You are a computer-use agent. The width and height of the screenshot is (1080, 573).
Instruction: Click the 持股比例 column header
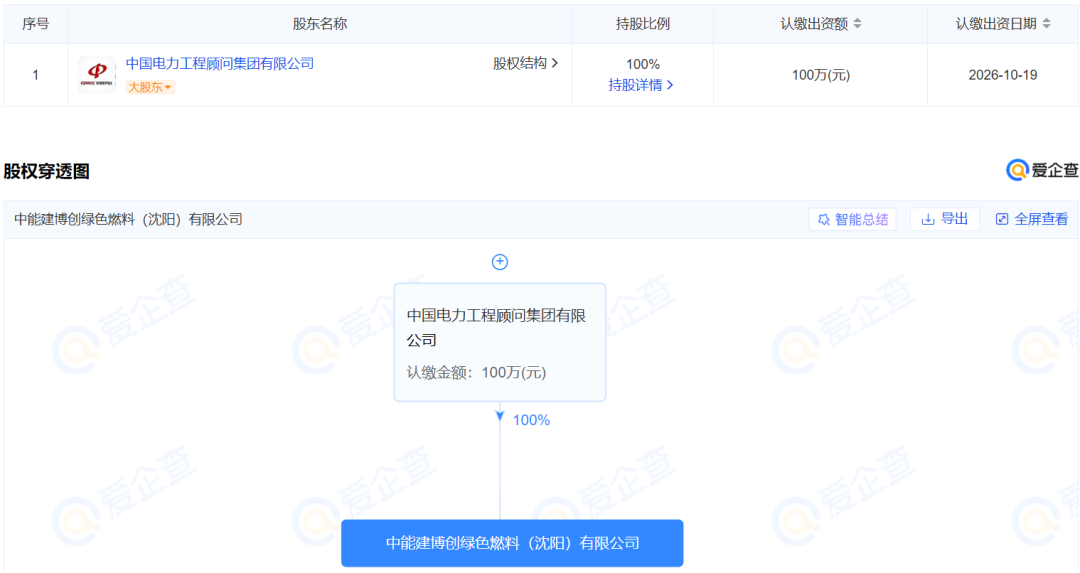(x=642, y=23)
